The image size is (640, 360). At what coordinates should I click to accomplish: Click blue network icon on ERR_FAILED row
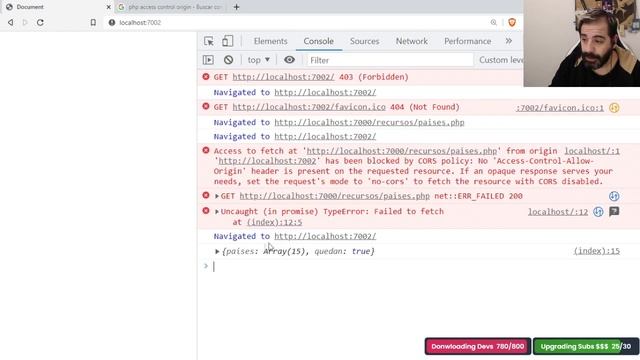coord(614,196)
